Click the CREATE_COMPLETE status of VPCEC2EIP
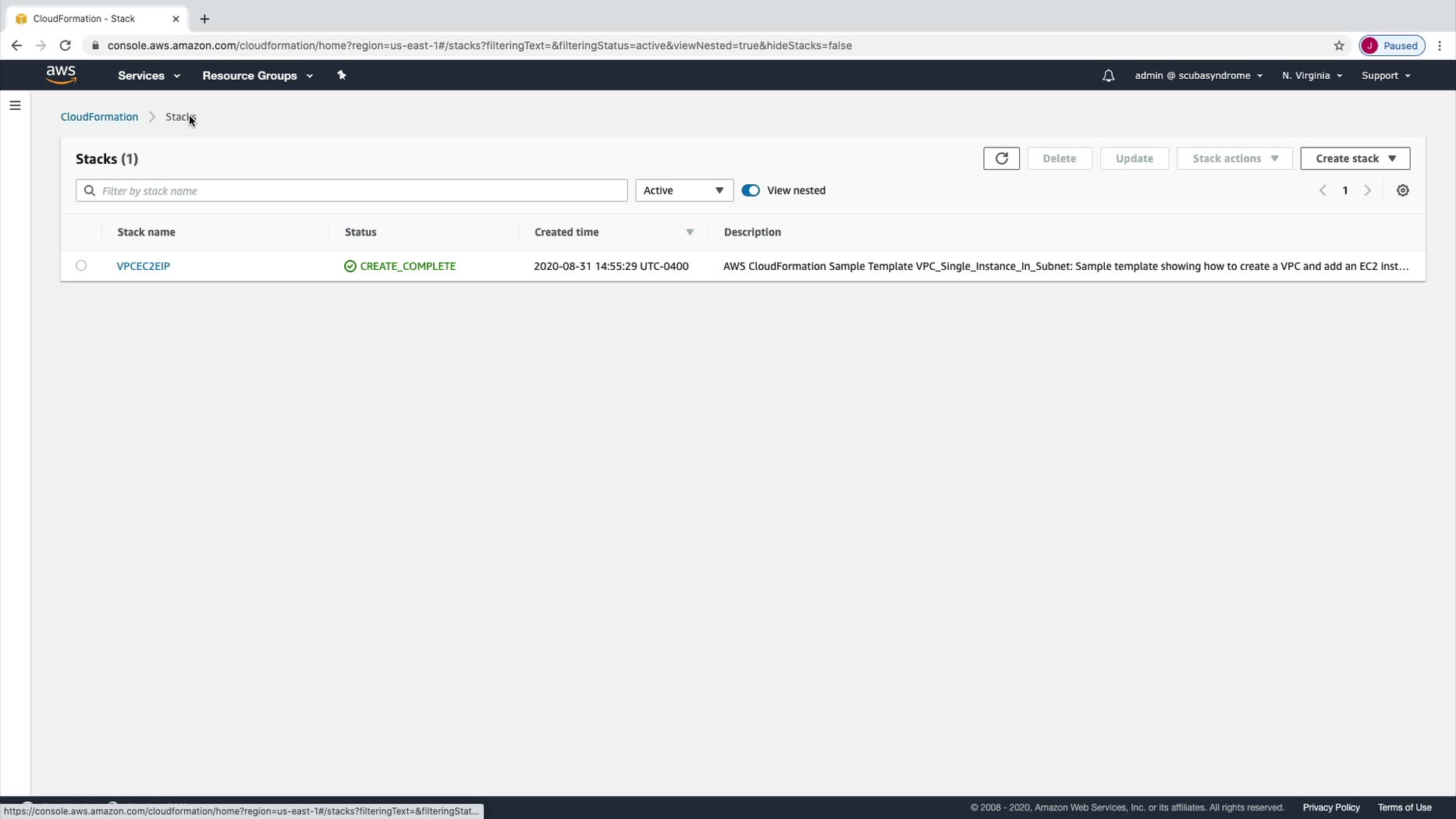Viewport: 1456px width, 819px height. tap(400, 266)
